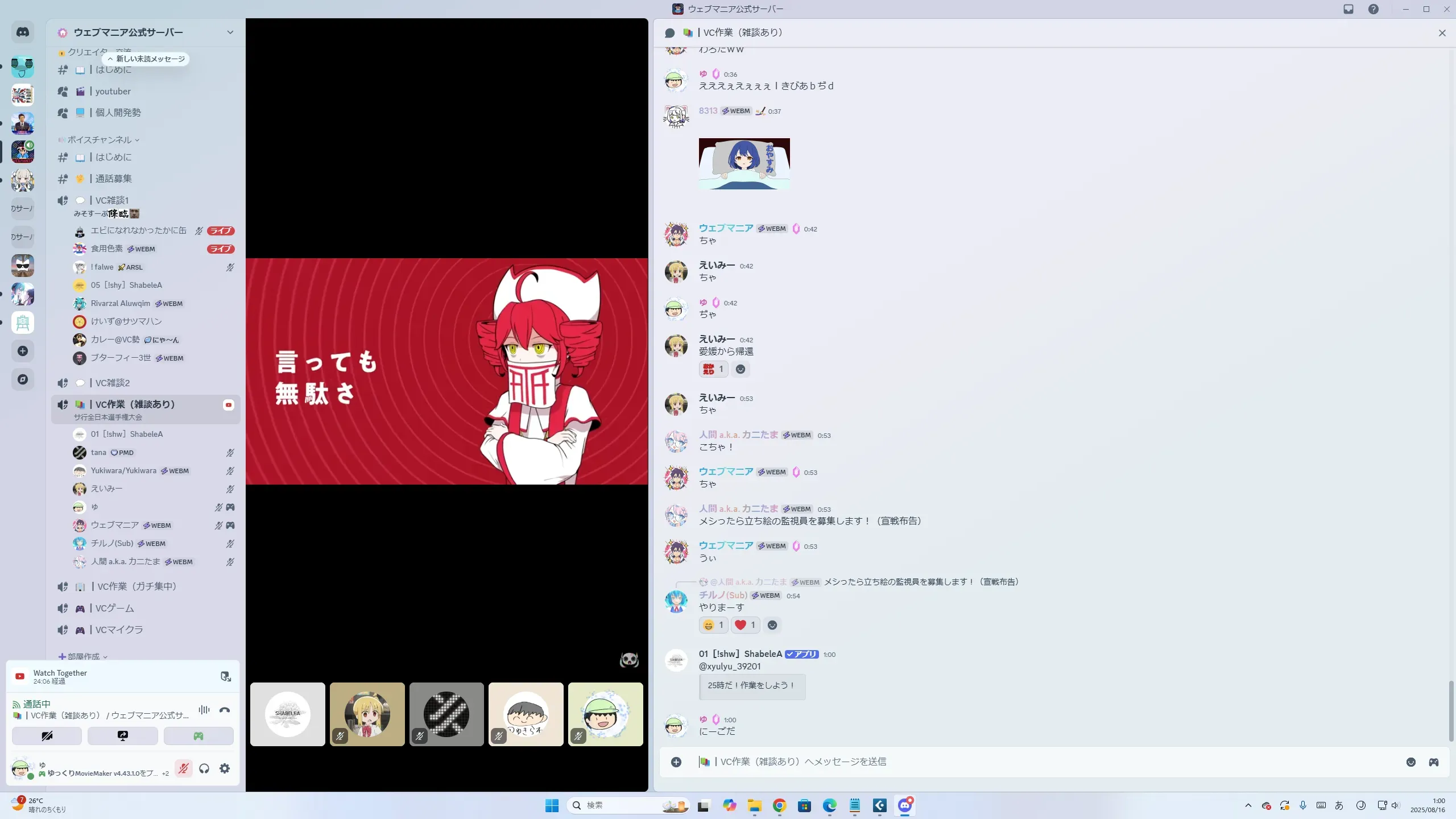Open user settings gear icon

click(225, 769)
